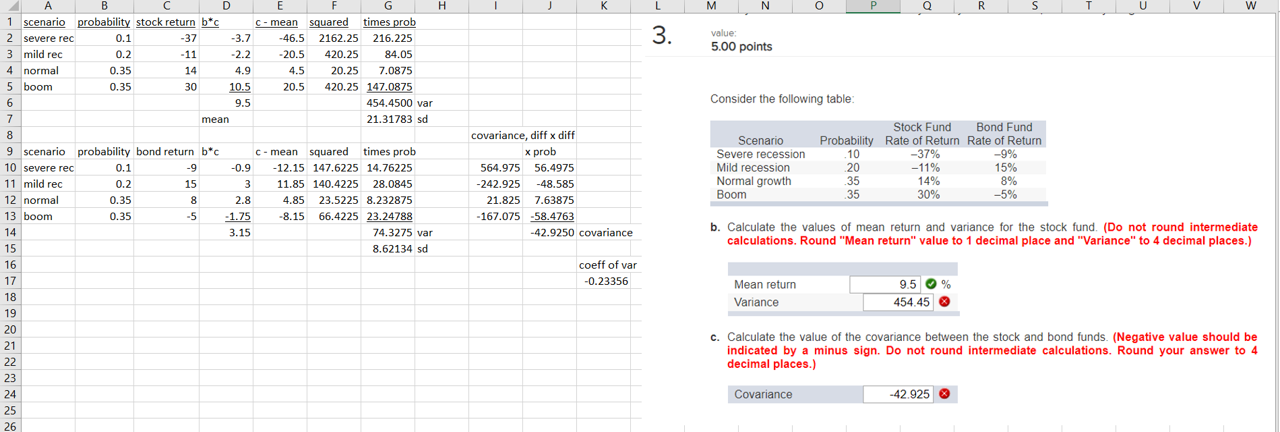Screen dimensions: 1280x432
Task: Select row 20 header
Action: (8, 329)
